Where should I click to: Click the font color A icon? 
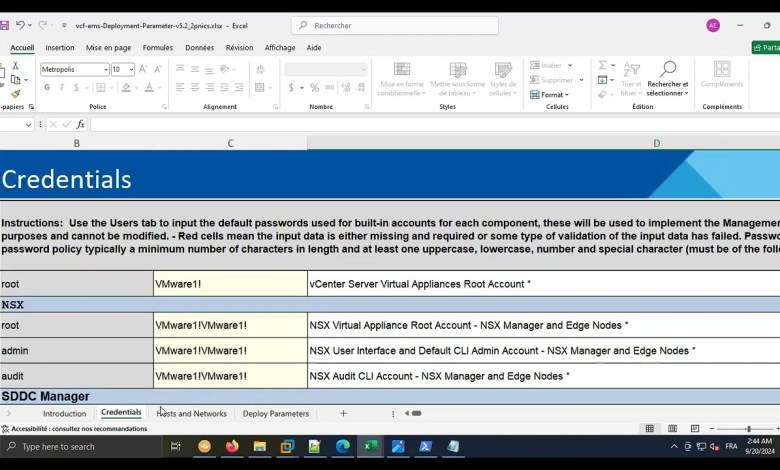click(149, 88)
